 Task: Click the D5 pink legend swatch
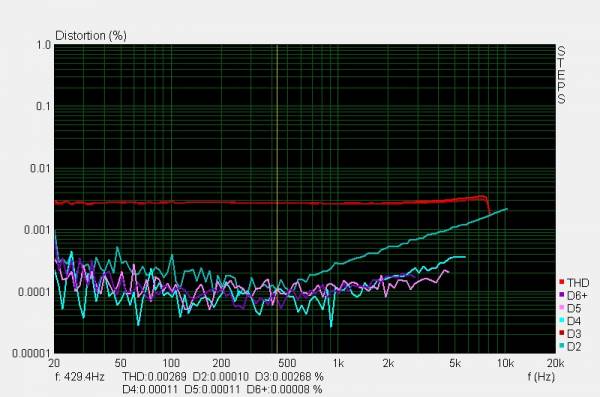pos(562,308)
